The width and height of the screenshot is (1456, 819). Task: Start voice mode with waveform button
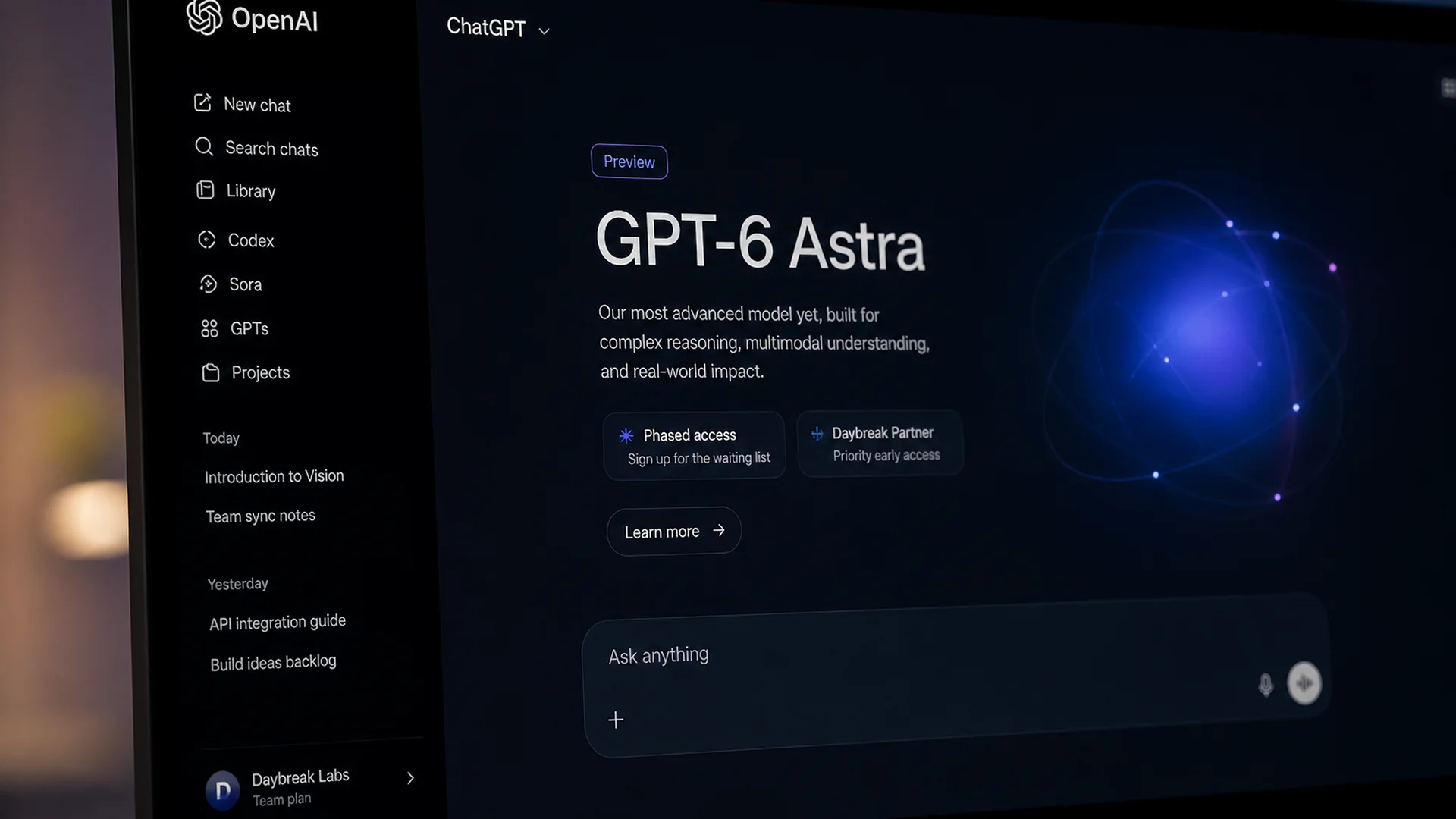[1304, 683]
